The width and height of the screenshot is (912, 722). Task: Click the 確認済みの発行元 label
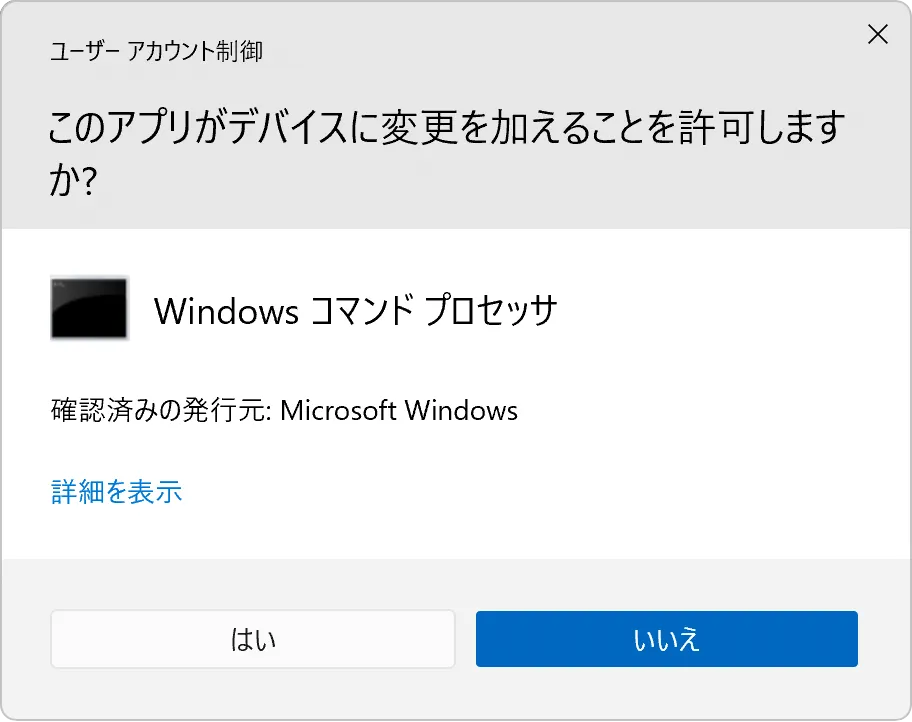click(x=159, y=410)
